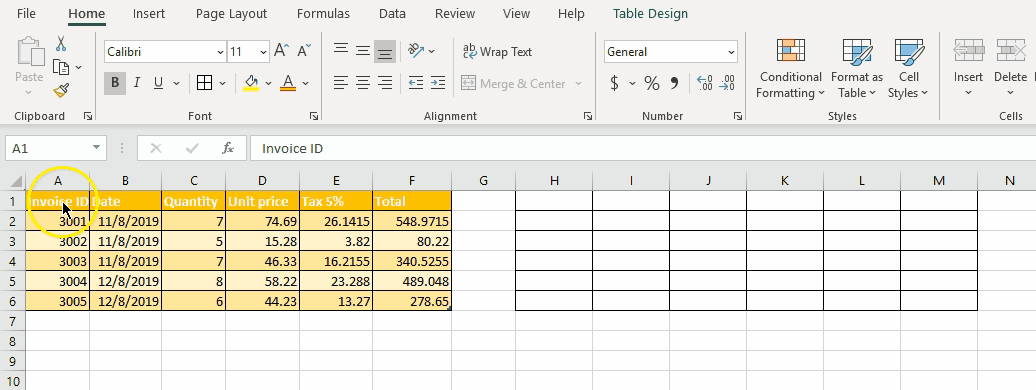Switch to the Data tab

click(392, 13)
